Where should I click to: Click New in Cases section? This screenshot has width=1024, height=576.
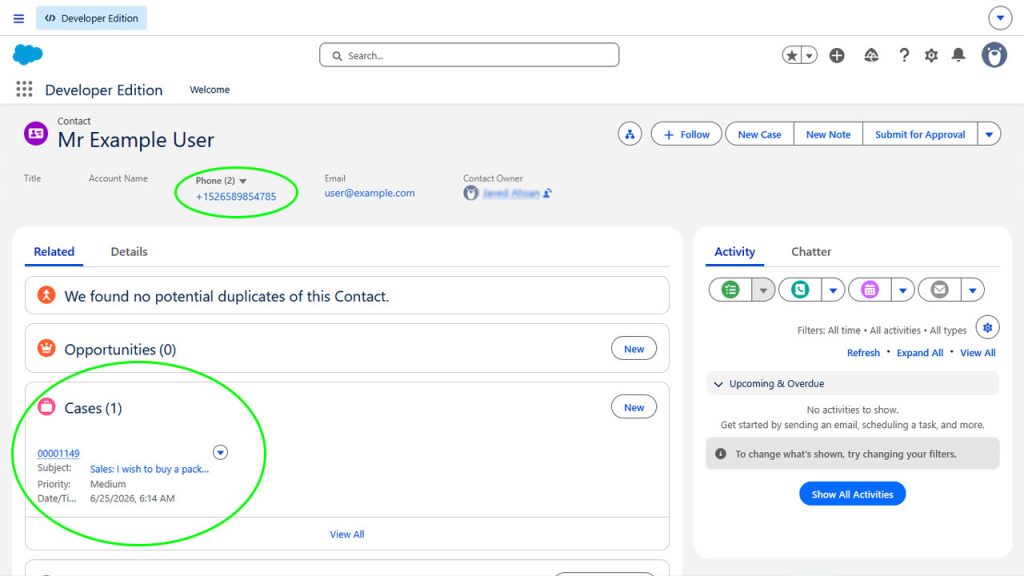(x=633, y=407)
